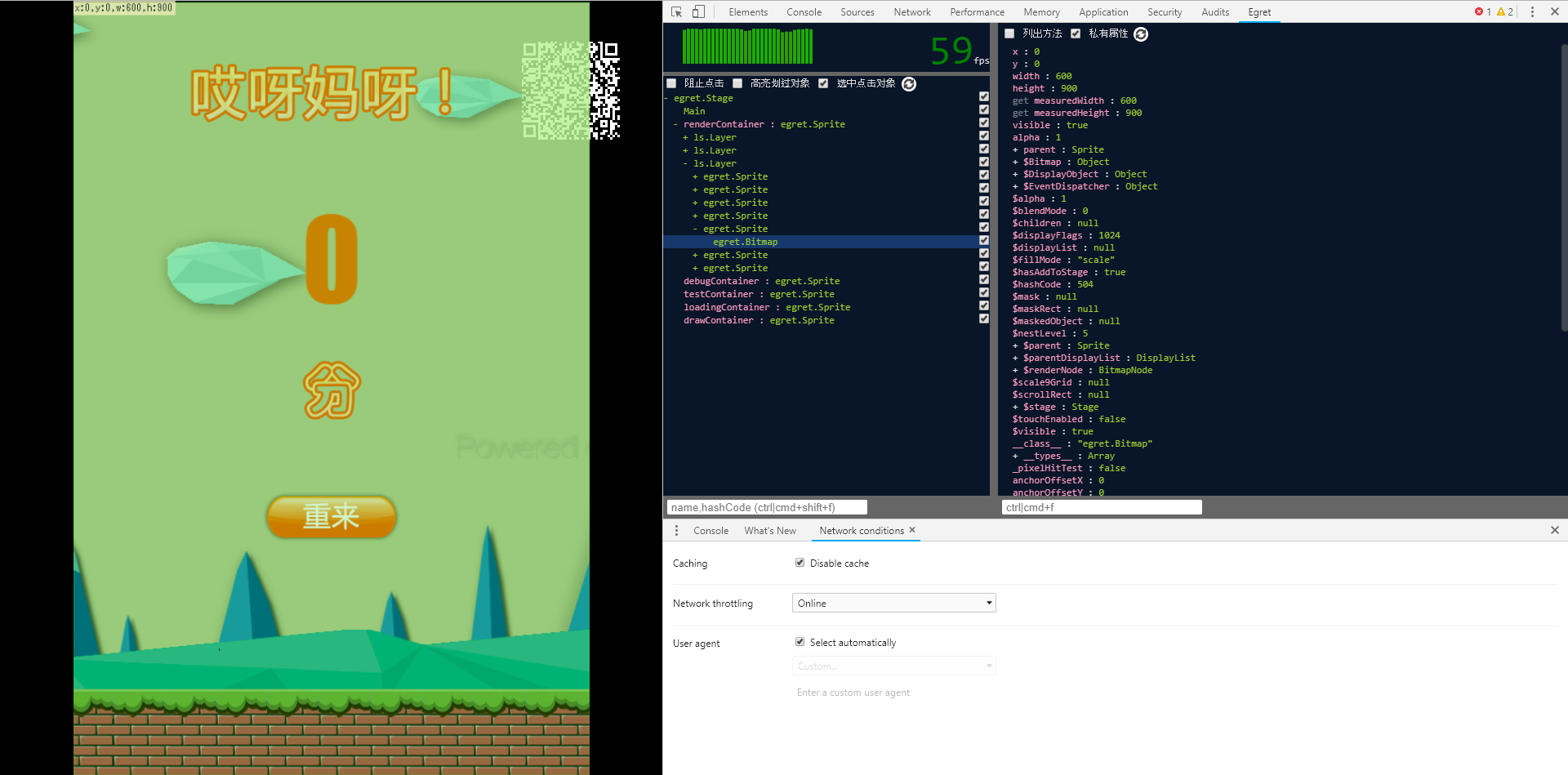Close the DevTools panel
1568x775 pixels.
(x=1555, y=11)
